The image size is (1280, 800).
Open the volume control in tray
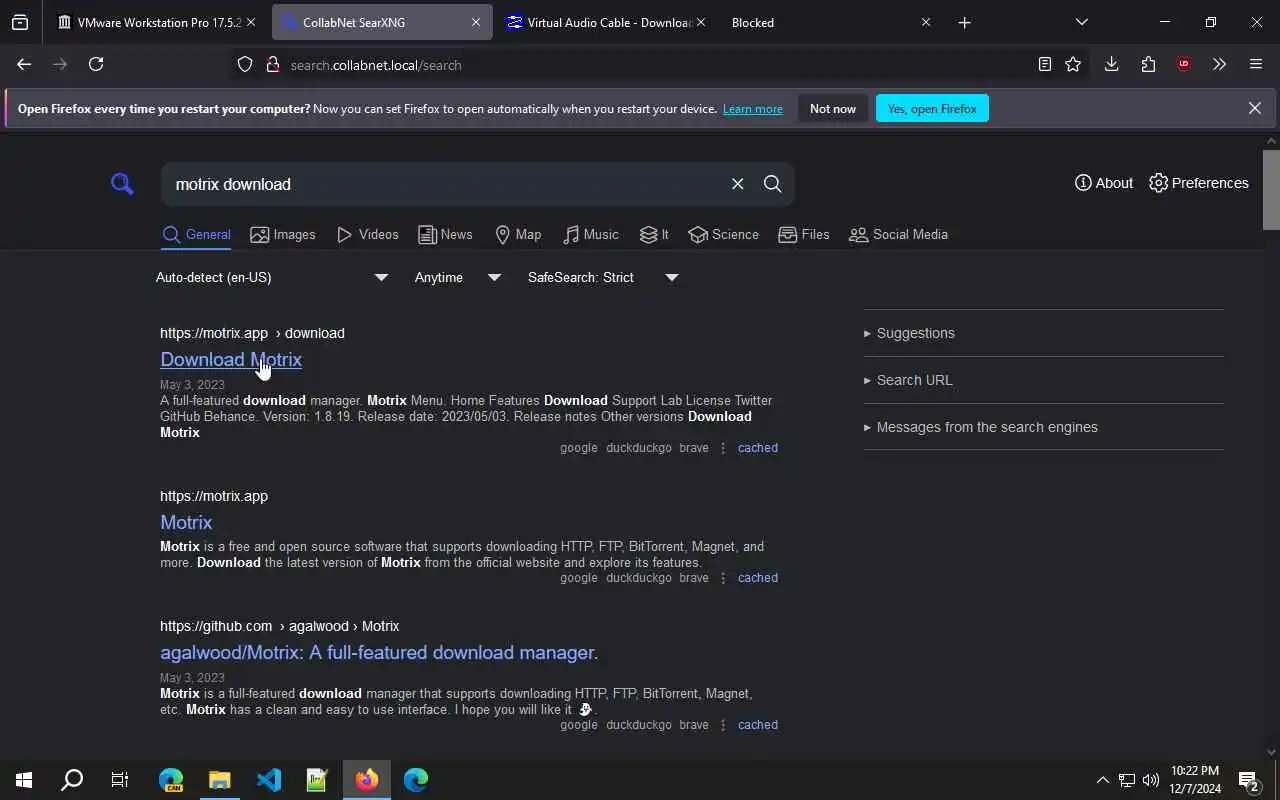coord(1150,780)
